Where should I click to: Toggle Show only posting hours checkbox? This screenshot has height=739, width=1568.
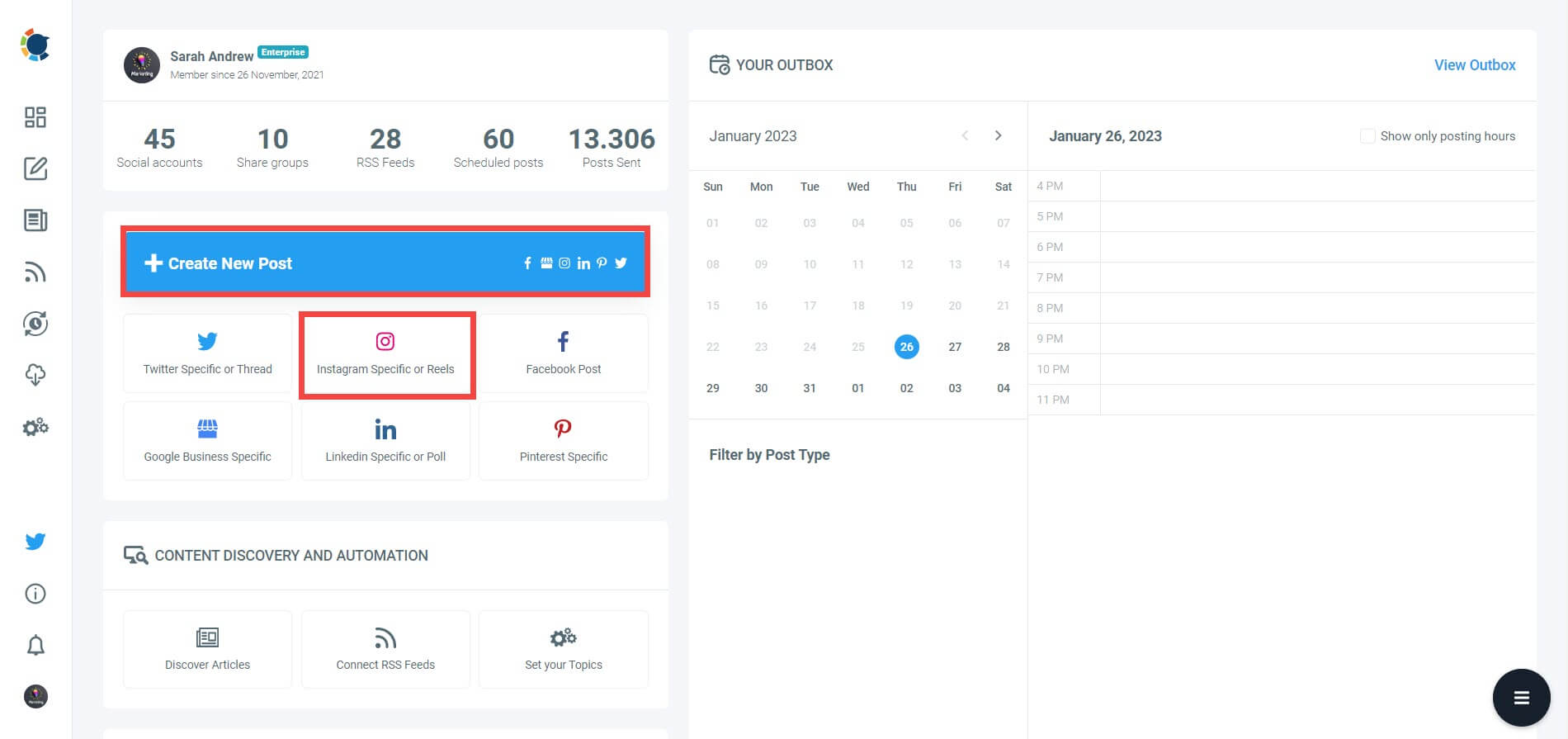coord(1367,136)
